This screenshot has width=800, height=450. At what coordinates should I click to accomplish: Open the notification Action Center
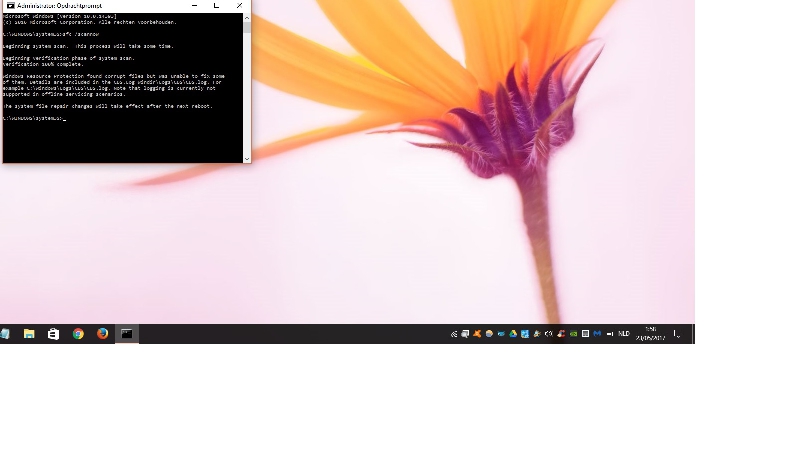pyautogui.click(x=677, y=334)
